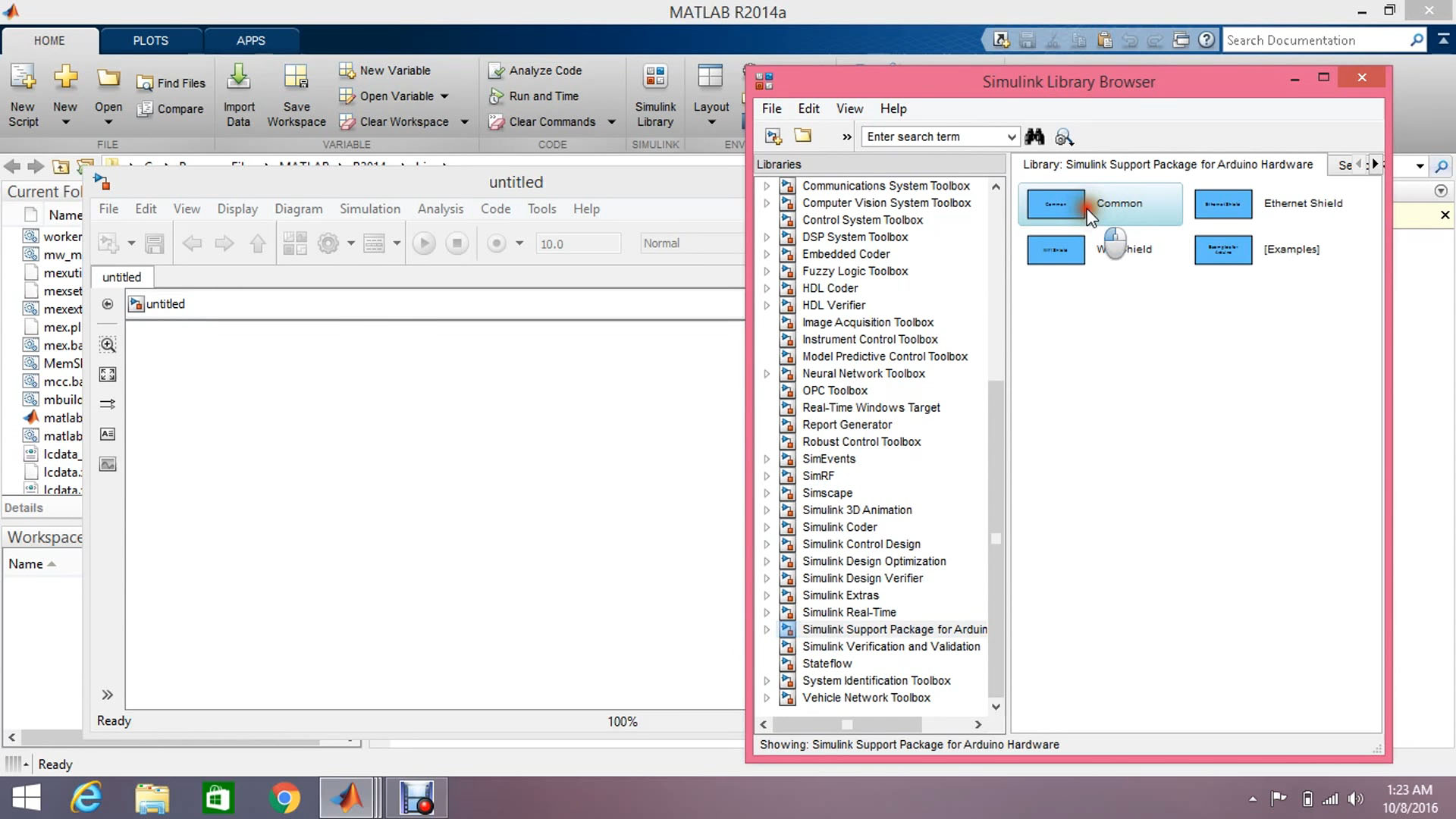The height and width of the screenshot is (819, 1456).
Task: Open Analysis menu in untitled model window
Action: (x=440, y=209)
